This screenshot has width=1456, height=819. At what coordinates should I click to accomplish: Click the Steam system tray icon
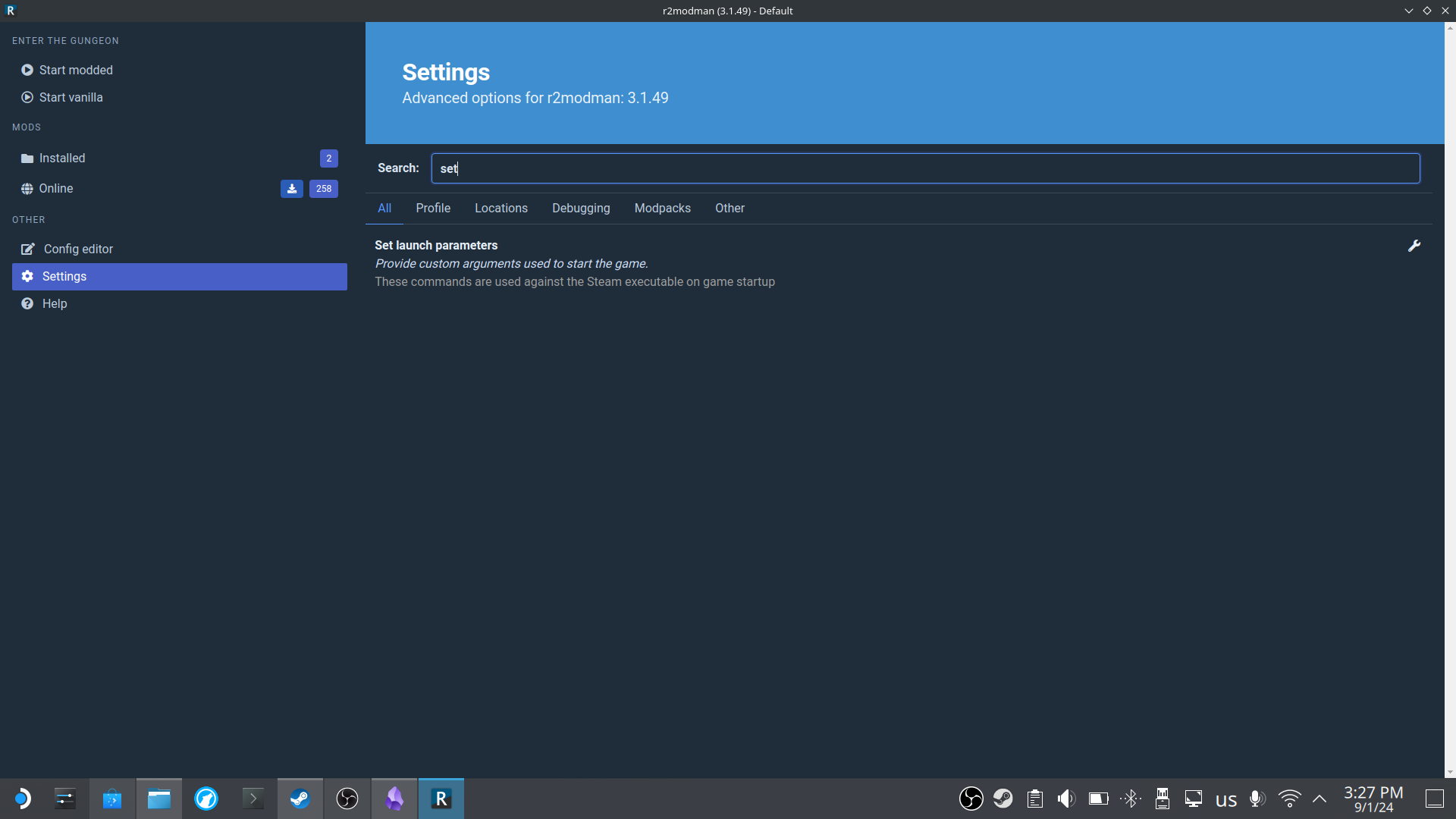point(1003,799)
